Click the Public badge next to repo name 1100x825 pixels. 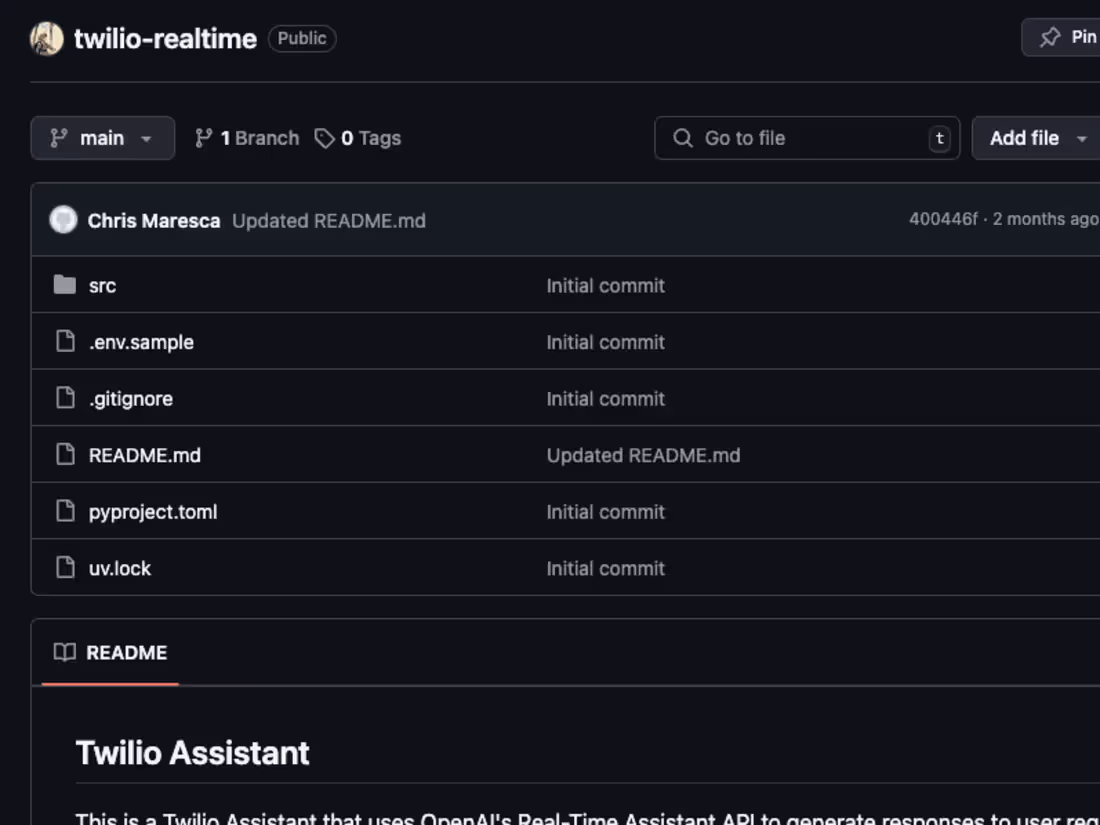[302, 38]
